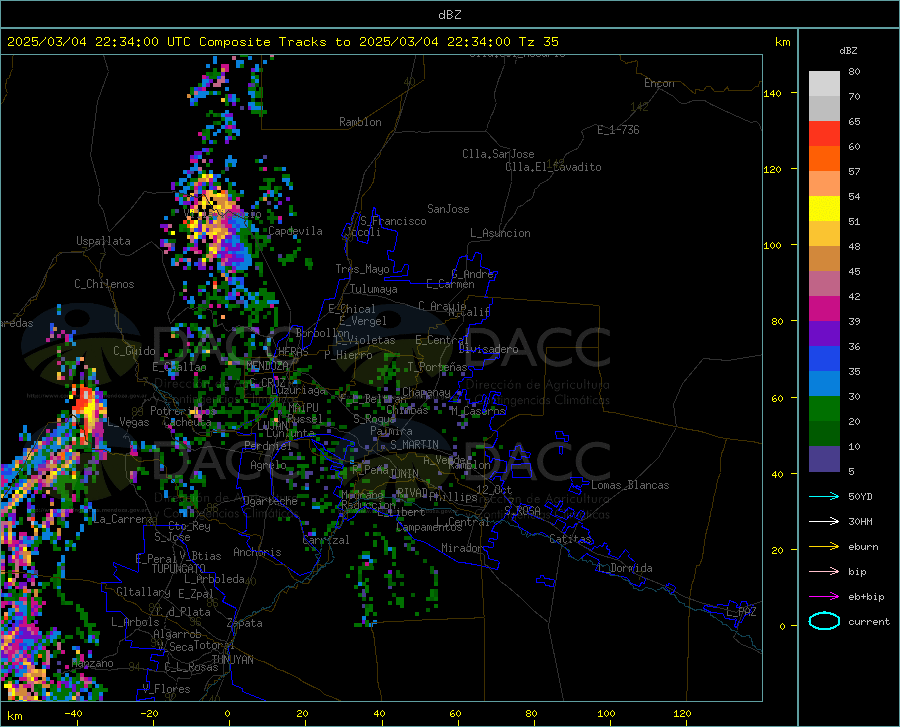
Task: Click the 'S_MARTIN' label on map
Action: tap(414, 445)
